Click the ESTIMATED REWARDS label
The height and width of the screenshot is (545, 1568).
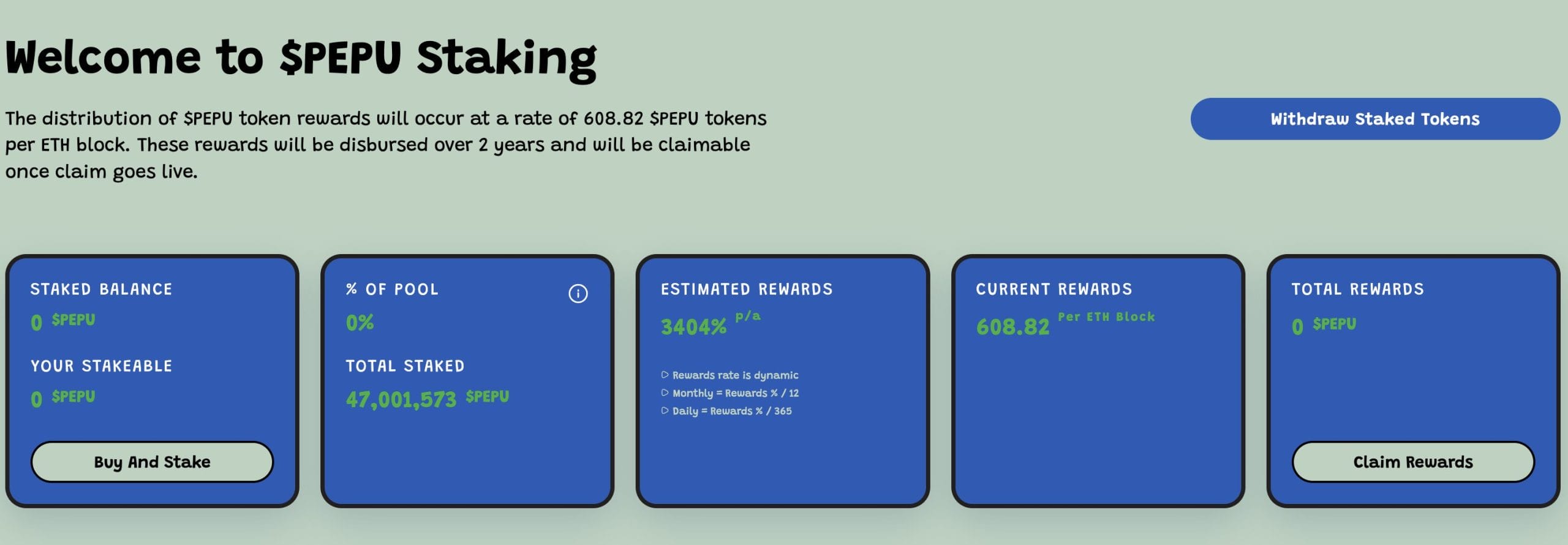(747, 289)
